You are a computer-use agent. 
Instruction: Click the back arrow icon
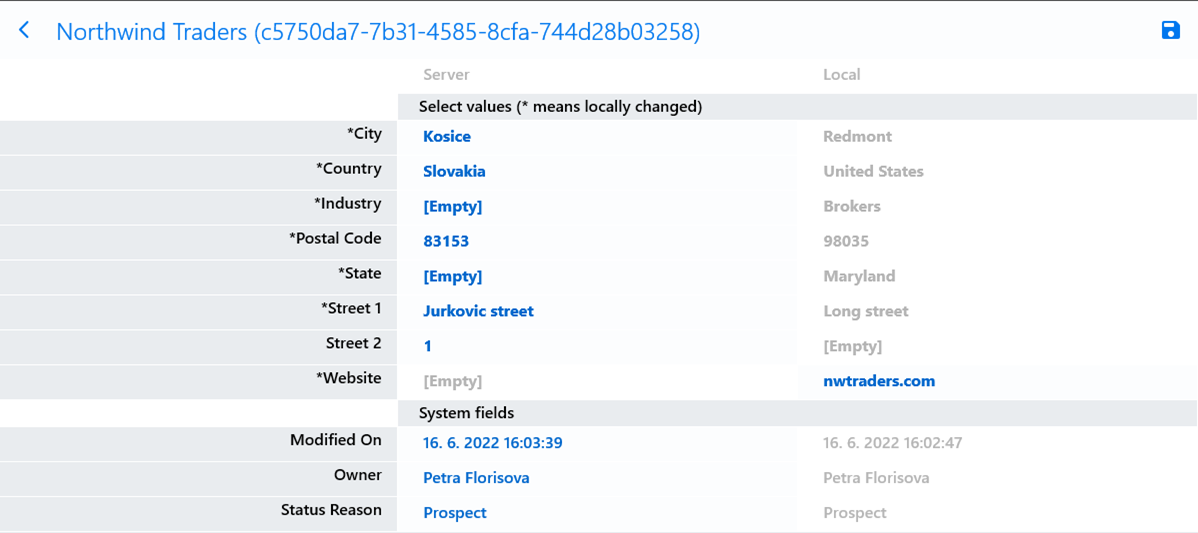pyautogui.click(x=24, y=31)
